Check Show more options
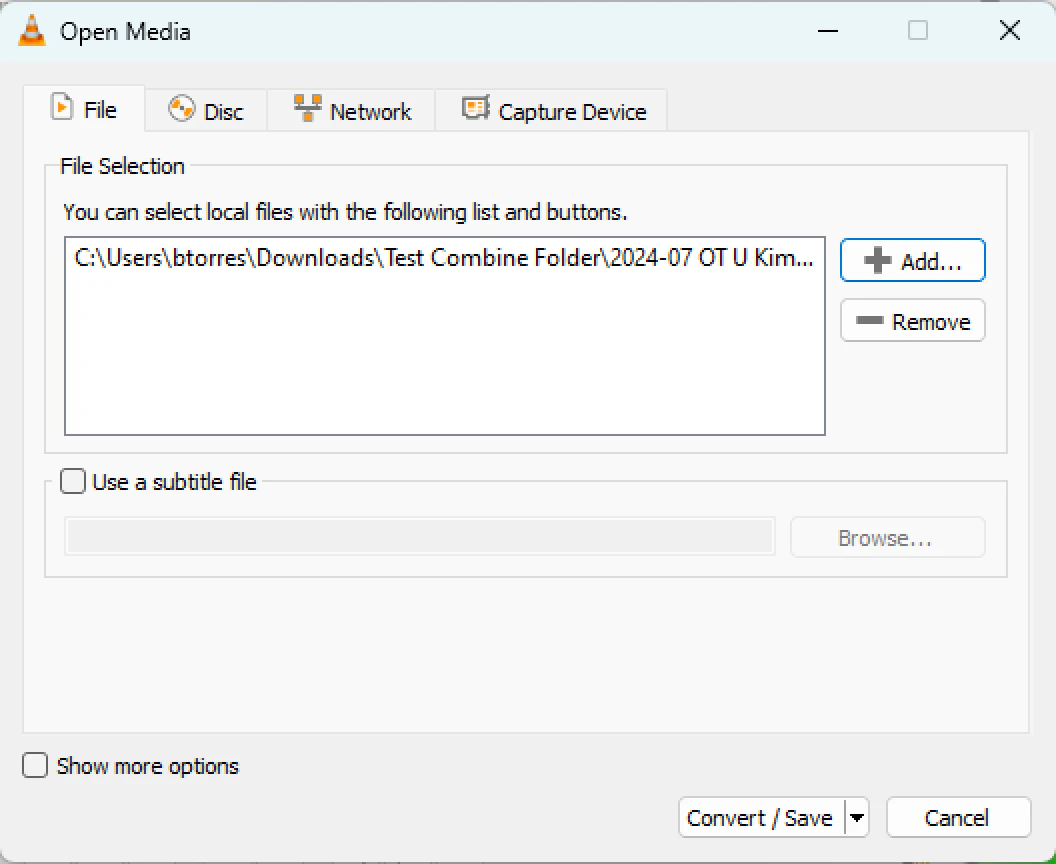This screenshot has width=1056, height=864. click(34, 766)
